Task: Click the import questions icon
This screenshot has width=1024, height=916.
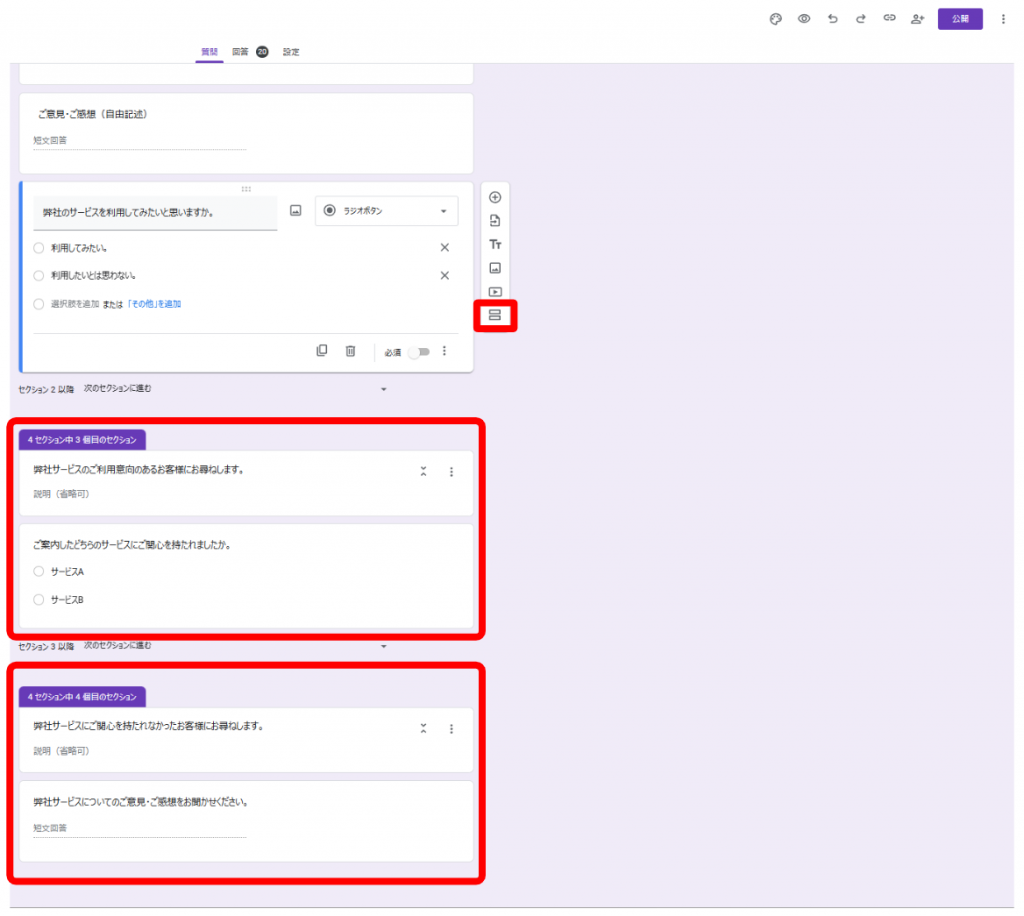Action: [x=495, y=221]
